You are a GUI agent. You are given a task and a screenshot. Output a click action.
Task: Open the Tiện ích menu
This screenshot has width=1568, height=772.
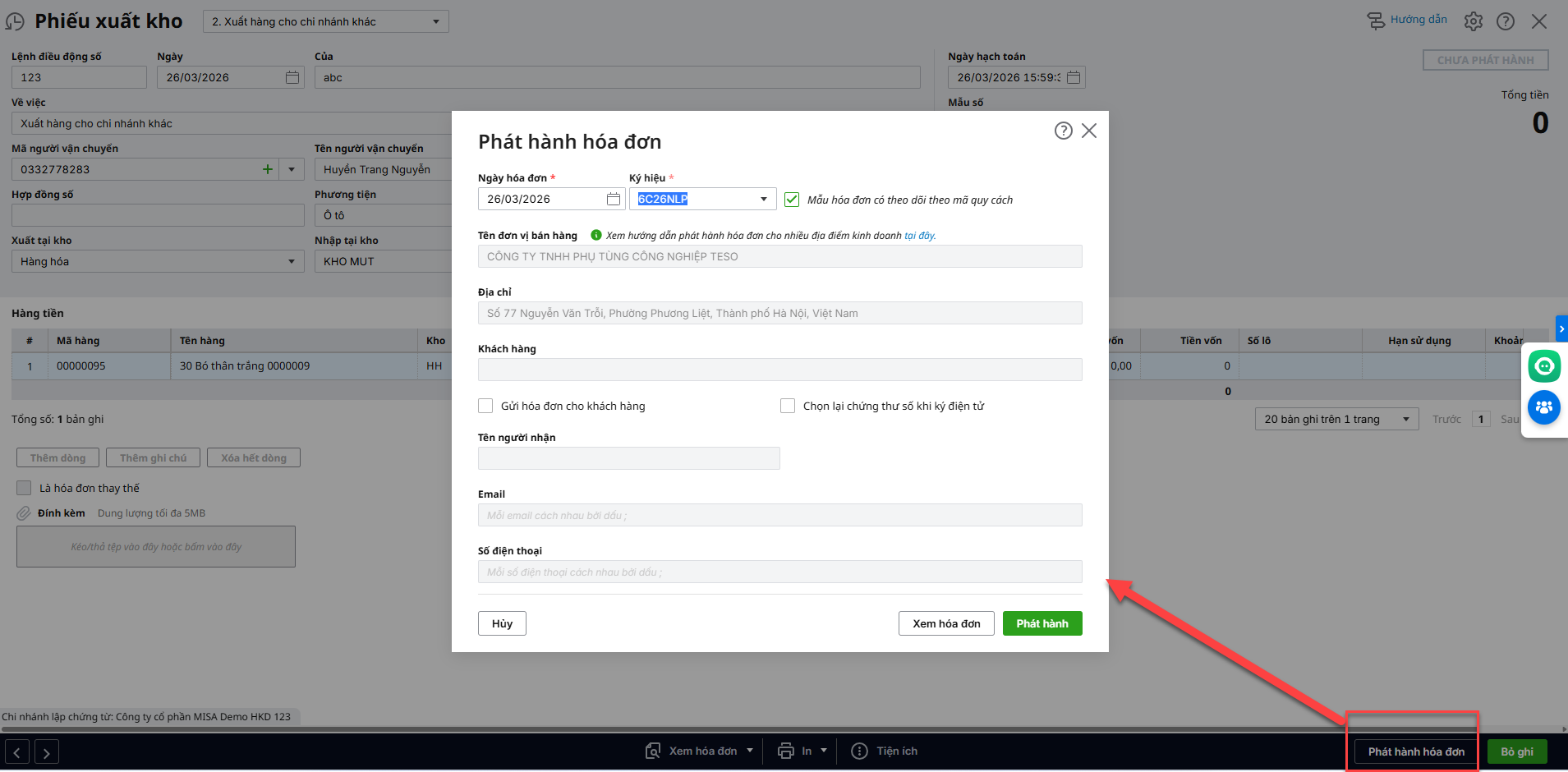click(x=885, y=751)
